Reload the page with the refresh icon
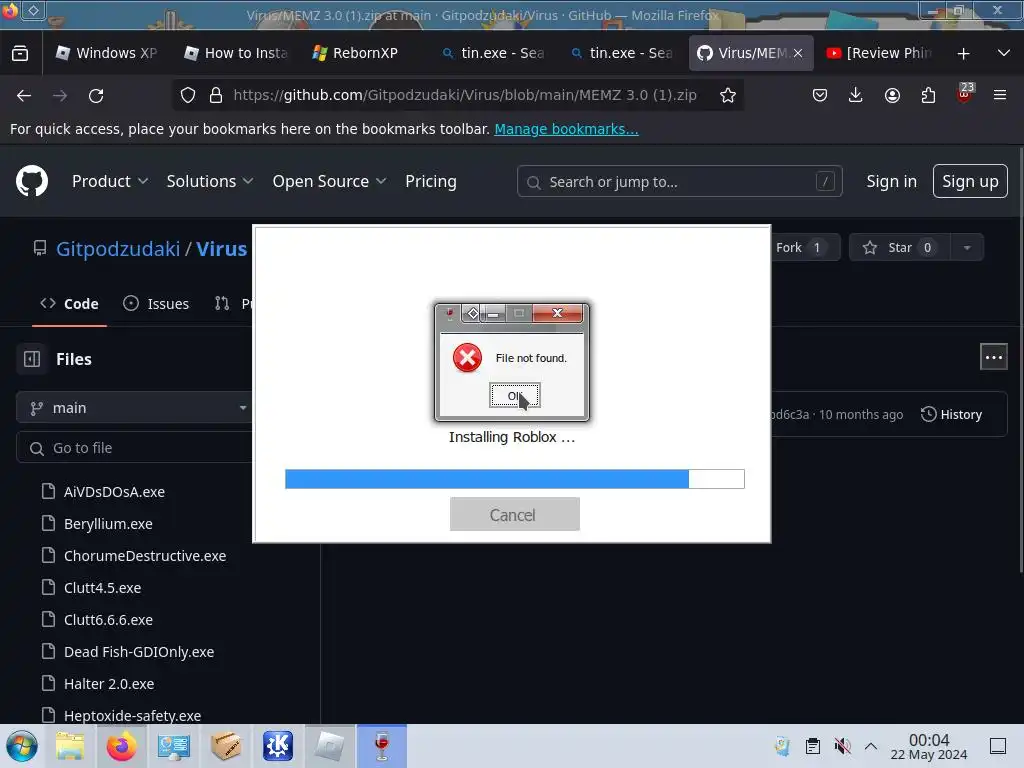The height and width of the screenshot is (768, 1024). [96, 95]
